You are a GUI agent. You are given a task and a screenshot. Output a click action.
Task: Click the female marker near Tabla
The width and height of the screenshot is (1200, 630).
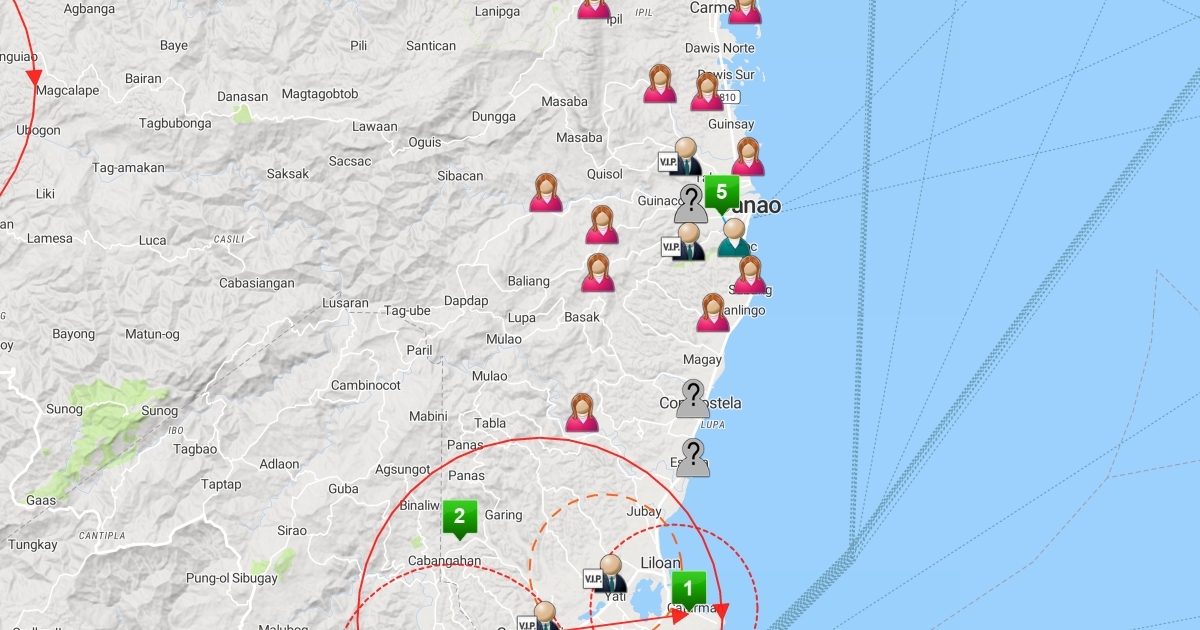[582, 413]
